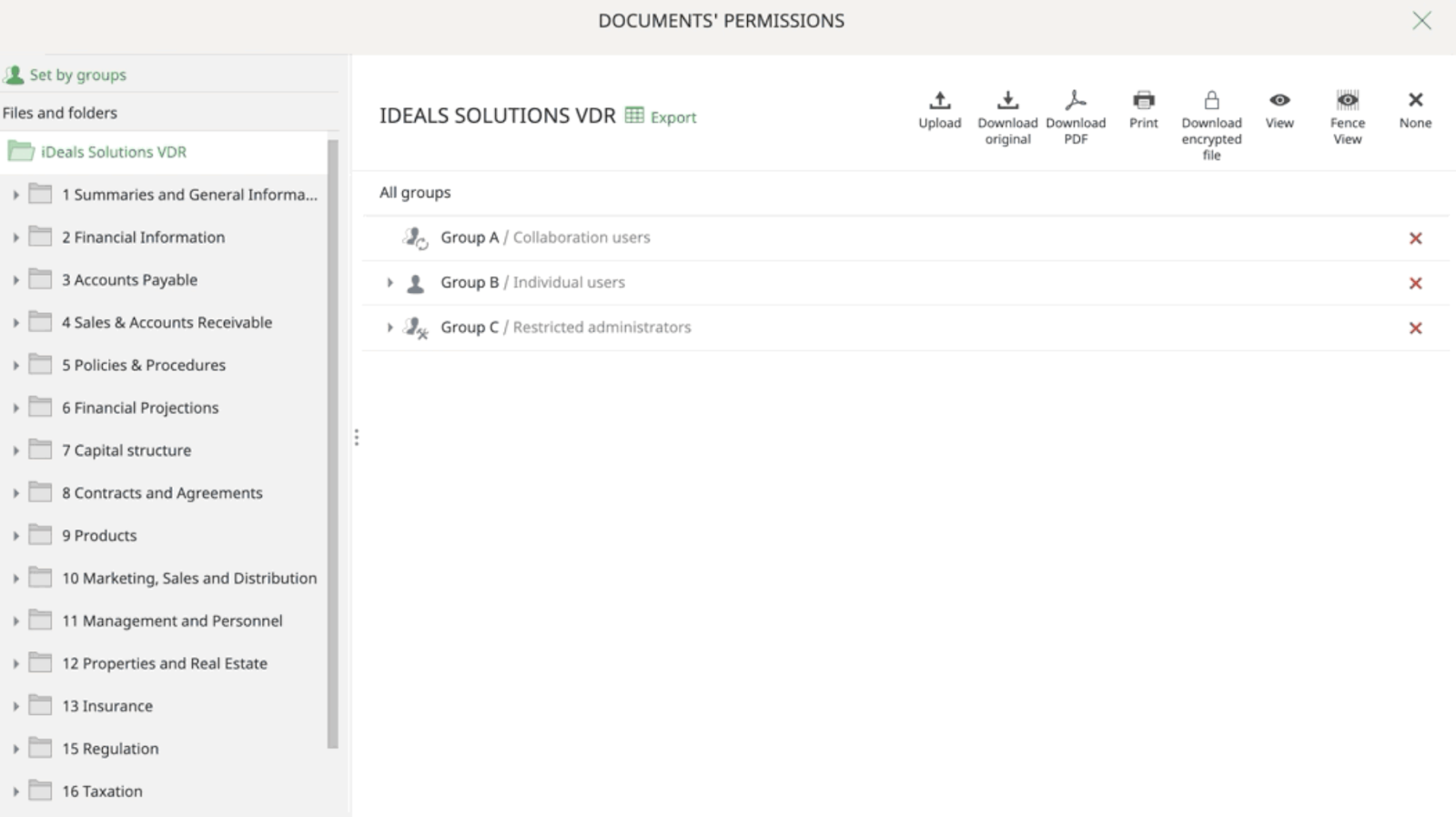Click the Set by groups user icon
This screenshot has width=1456, height=817.
[14, 75]
